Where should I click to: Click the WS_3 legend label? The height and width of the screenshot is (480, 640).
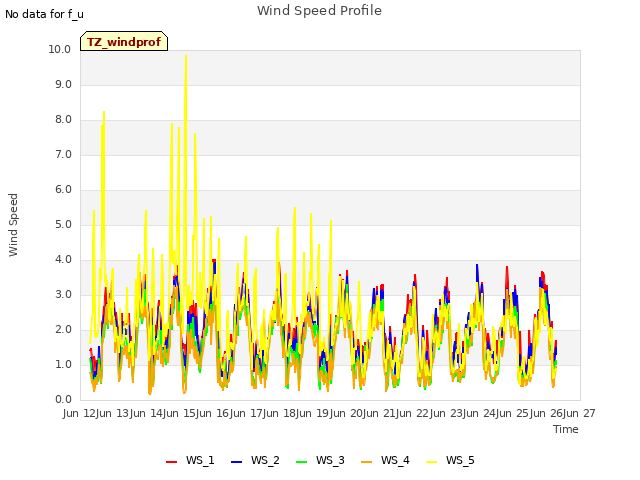click(330, 460)
